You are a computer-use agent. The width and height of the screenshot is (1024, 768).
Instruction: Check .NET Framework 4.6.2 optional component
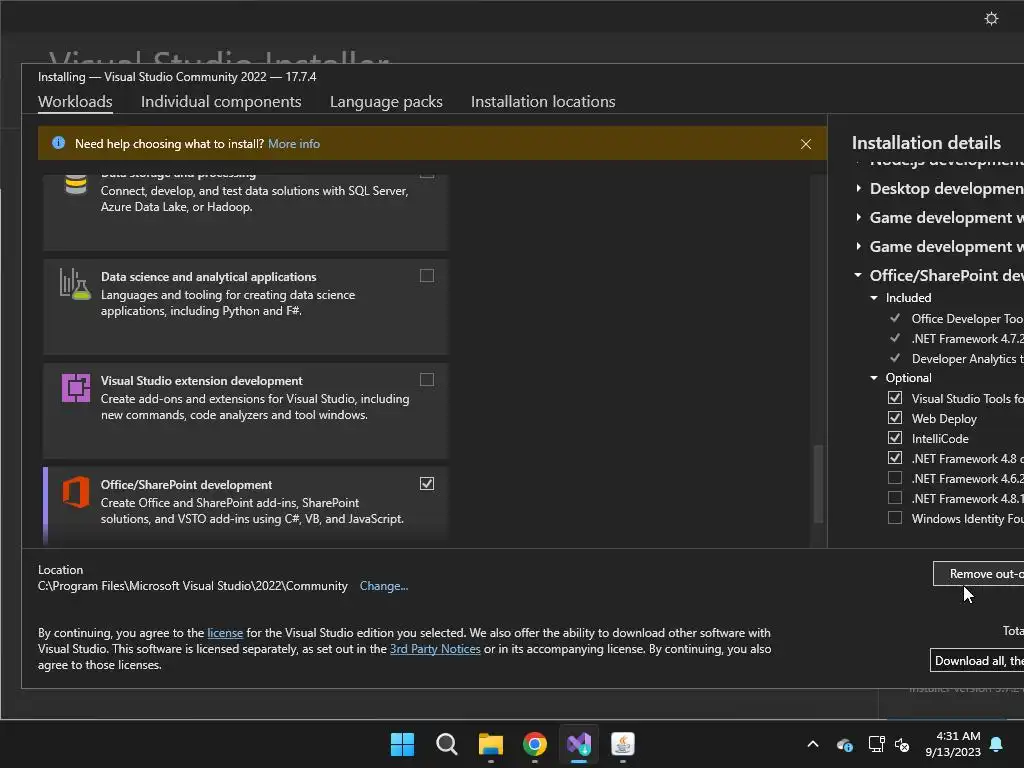click(x=895, y=478)
